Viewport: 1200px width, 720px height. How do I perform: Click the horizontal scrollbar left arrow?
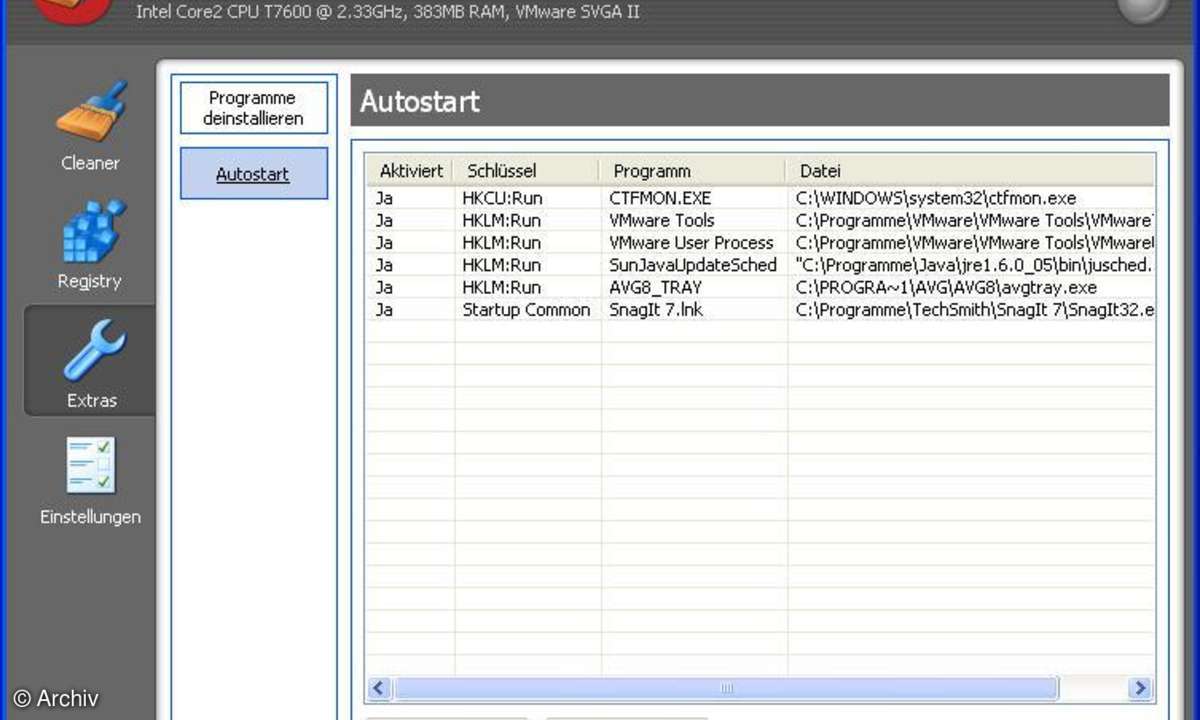[x=379, y=688]
